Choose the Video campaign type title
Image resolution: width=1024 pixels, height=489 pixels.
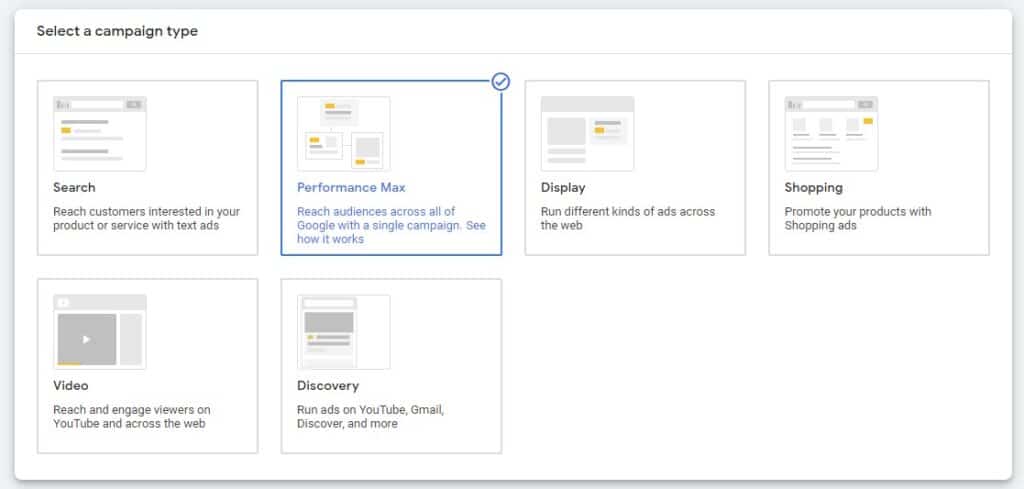click(x=71, y=385)
